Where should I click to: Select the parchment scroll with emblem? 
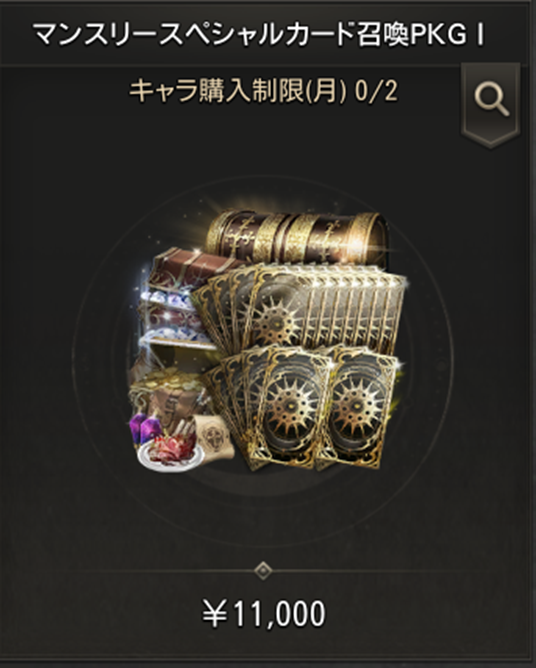[213, 437]
